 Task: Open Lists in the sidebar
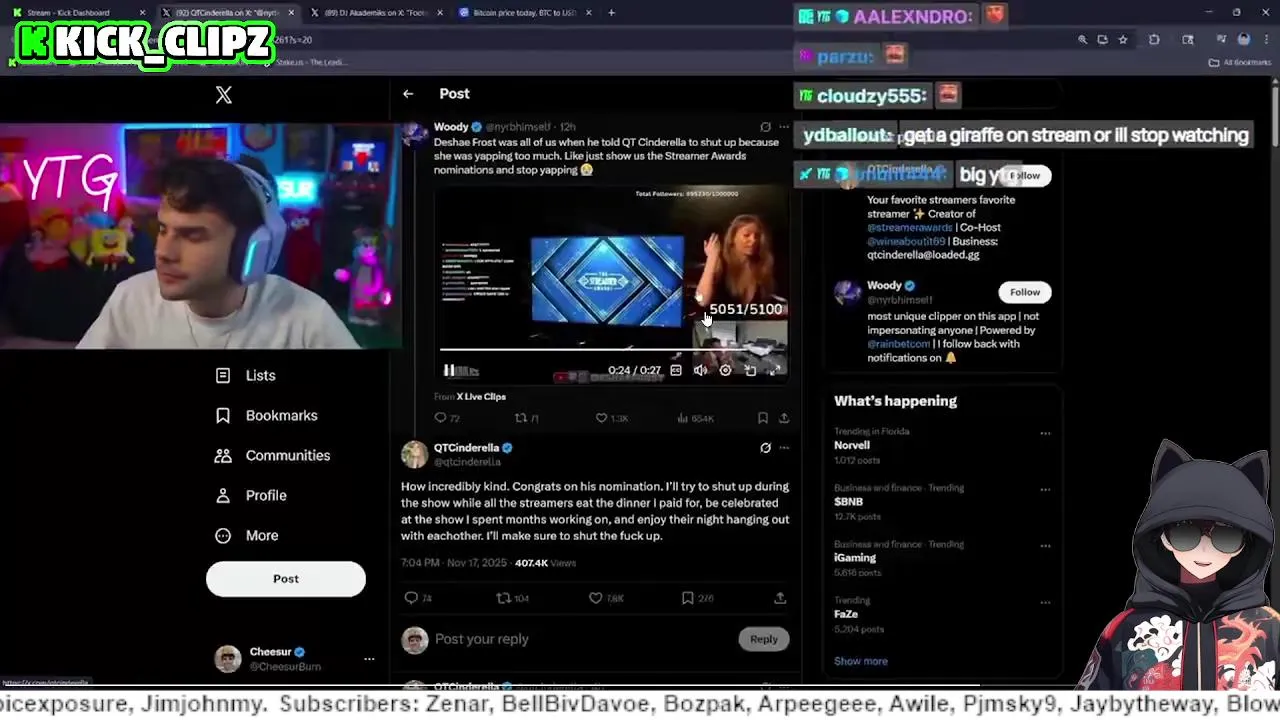(x=245, y=375)
